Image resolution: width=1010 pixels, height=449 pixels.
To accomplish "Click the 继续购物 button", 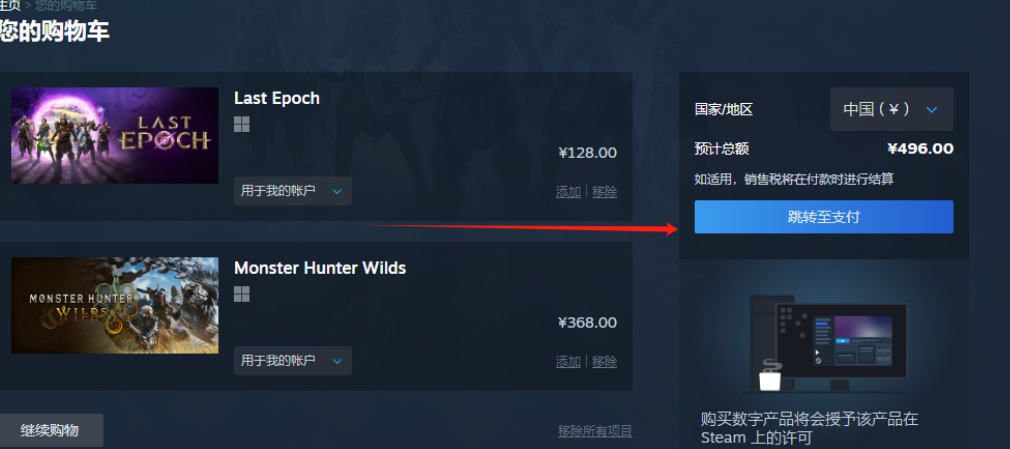I will click(x=50, y=430).
